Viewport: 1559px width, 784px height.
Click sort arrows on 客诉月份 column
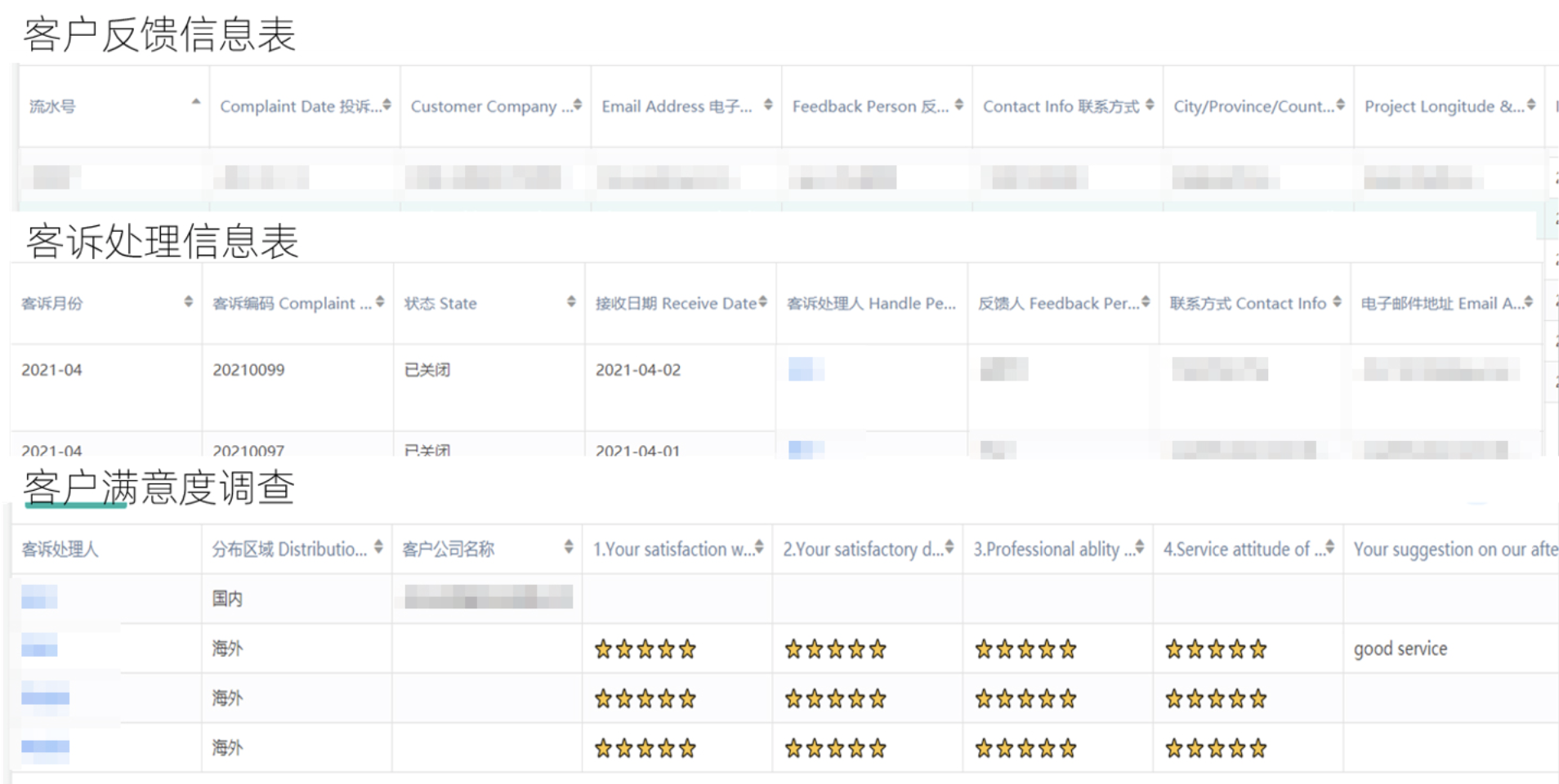(x=189, y=301)
